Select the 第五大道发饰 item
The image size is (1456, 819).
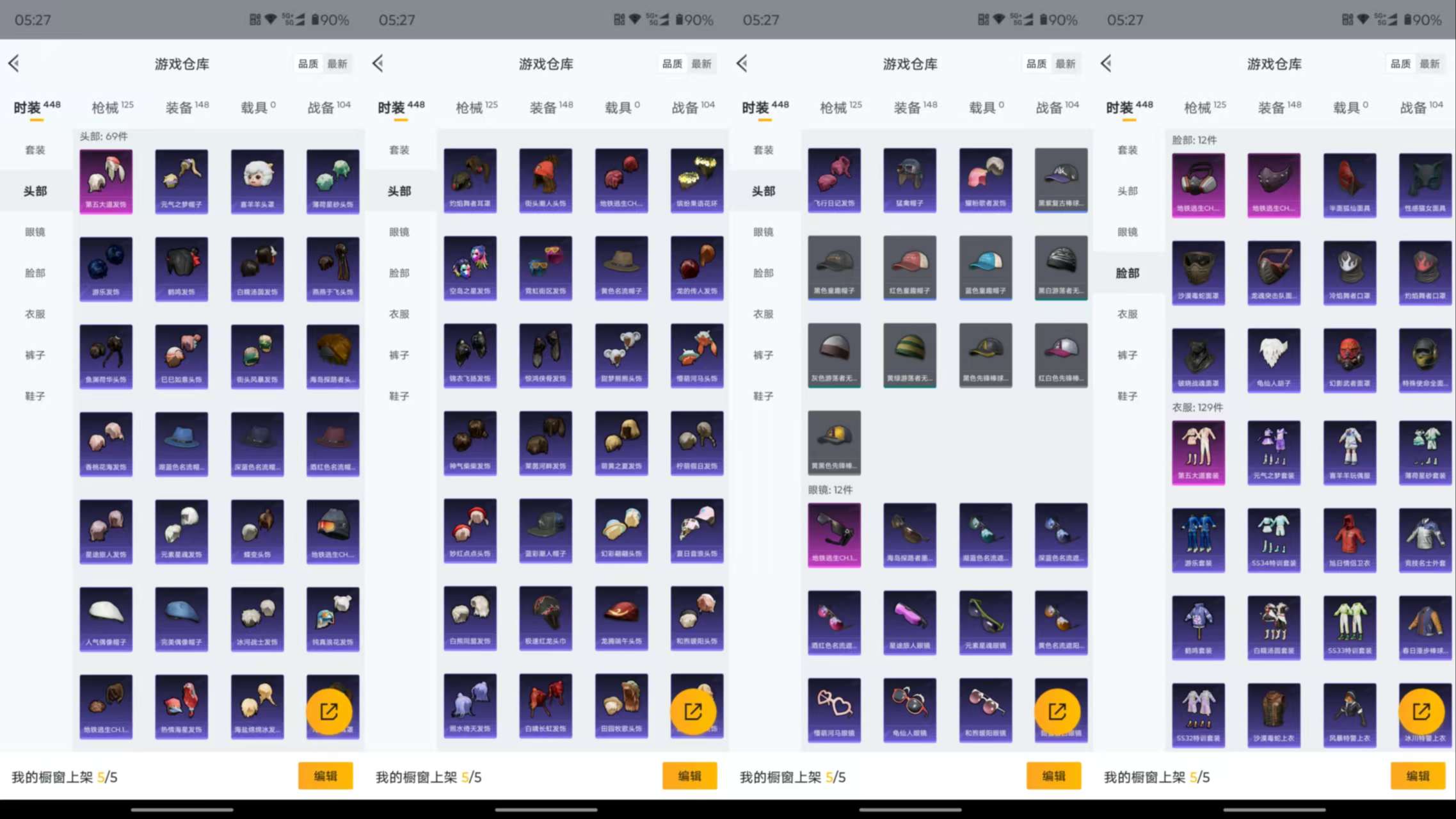pos(106,181)
